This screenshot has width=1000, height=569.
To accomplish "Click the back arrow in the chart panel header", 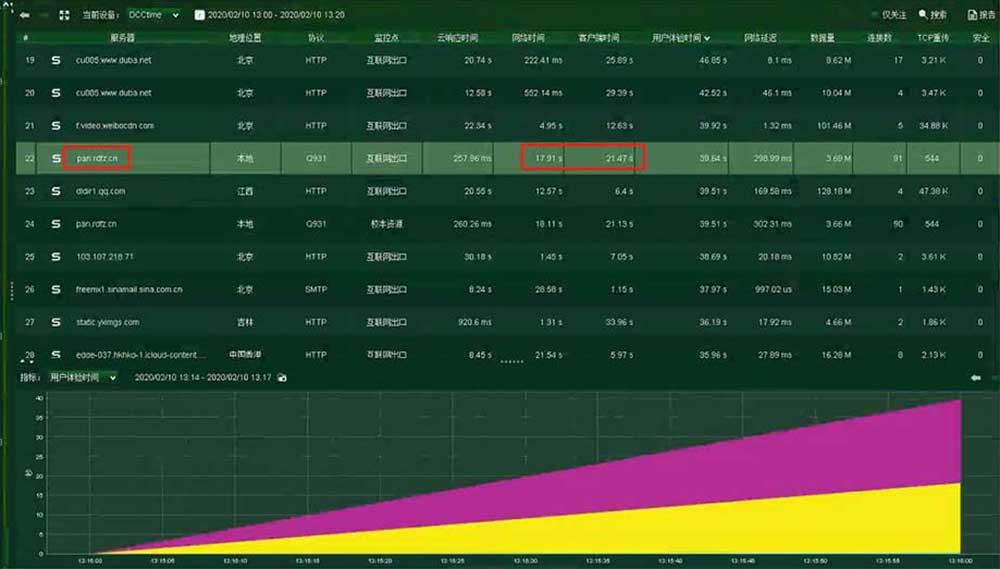I will [976, 378].
